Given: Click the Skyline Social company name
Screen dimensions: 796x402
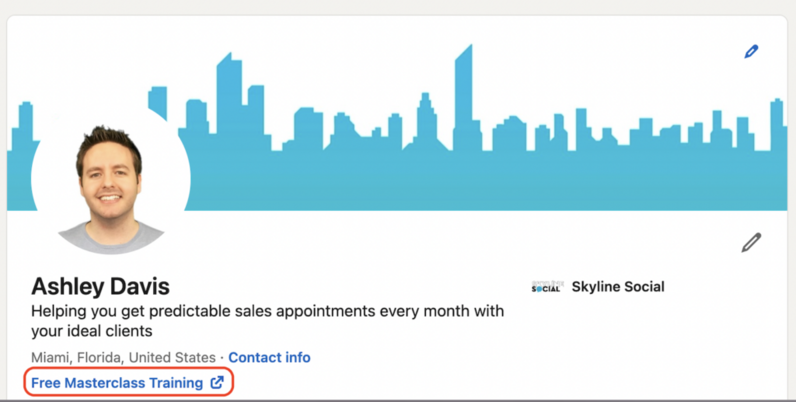Looking at the screenshot, I should [x=617, y=287].
